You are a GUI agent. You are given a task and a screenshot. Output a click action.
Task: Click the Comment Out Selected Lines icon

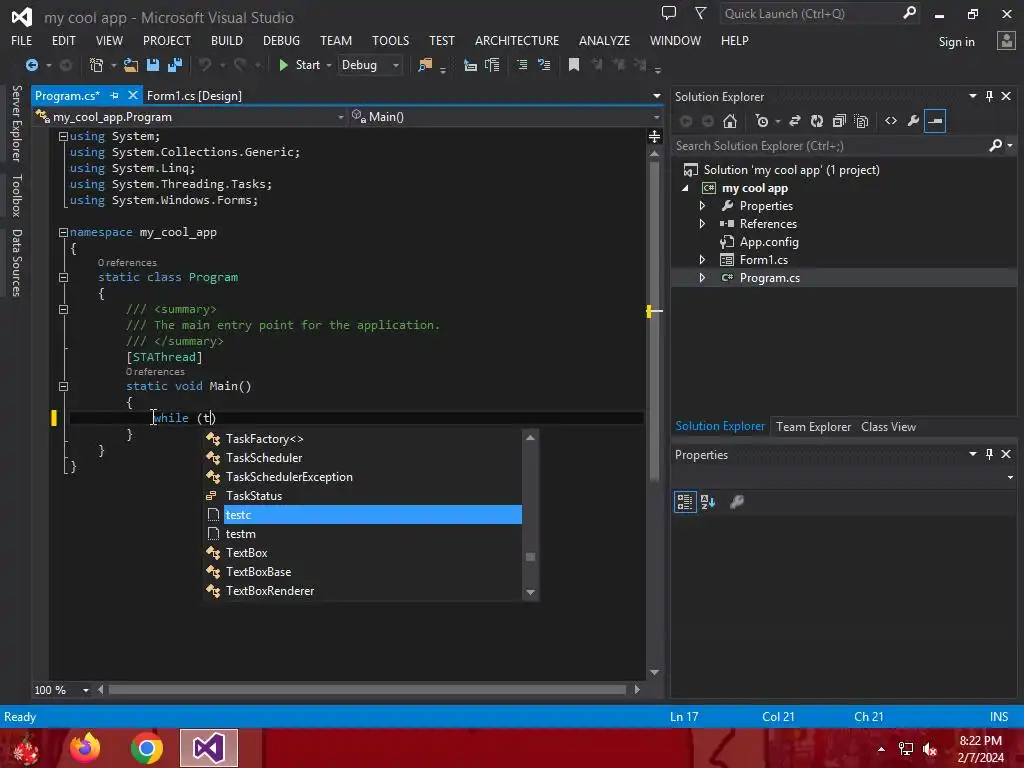[x=522, y=65]
